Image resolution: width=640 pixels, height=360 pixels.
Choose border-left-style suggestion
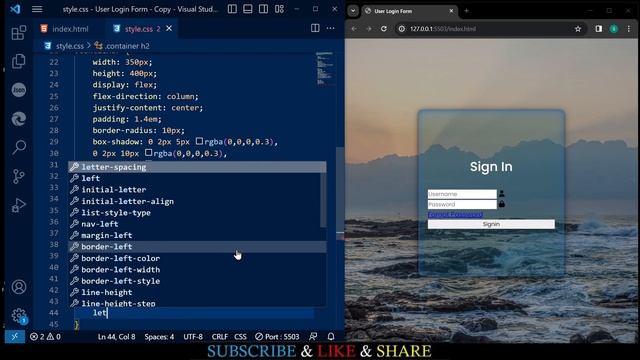pos(194,281)
